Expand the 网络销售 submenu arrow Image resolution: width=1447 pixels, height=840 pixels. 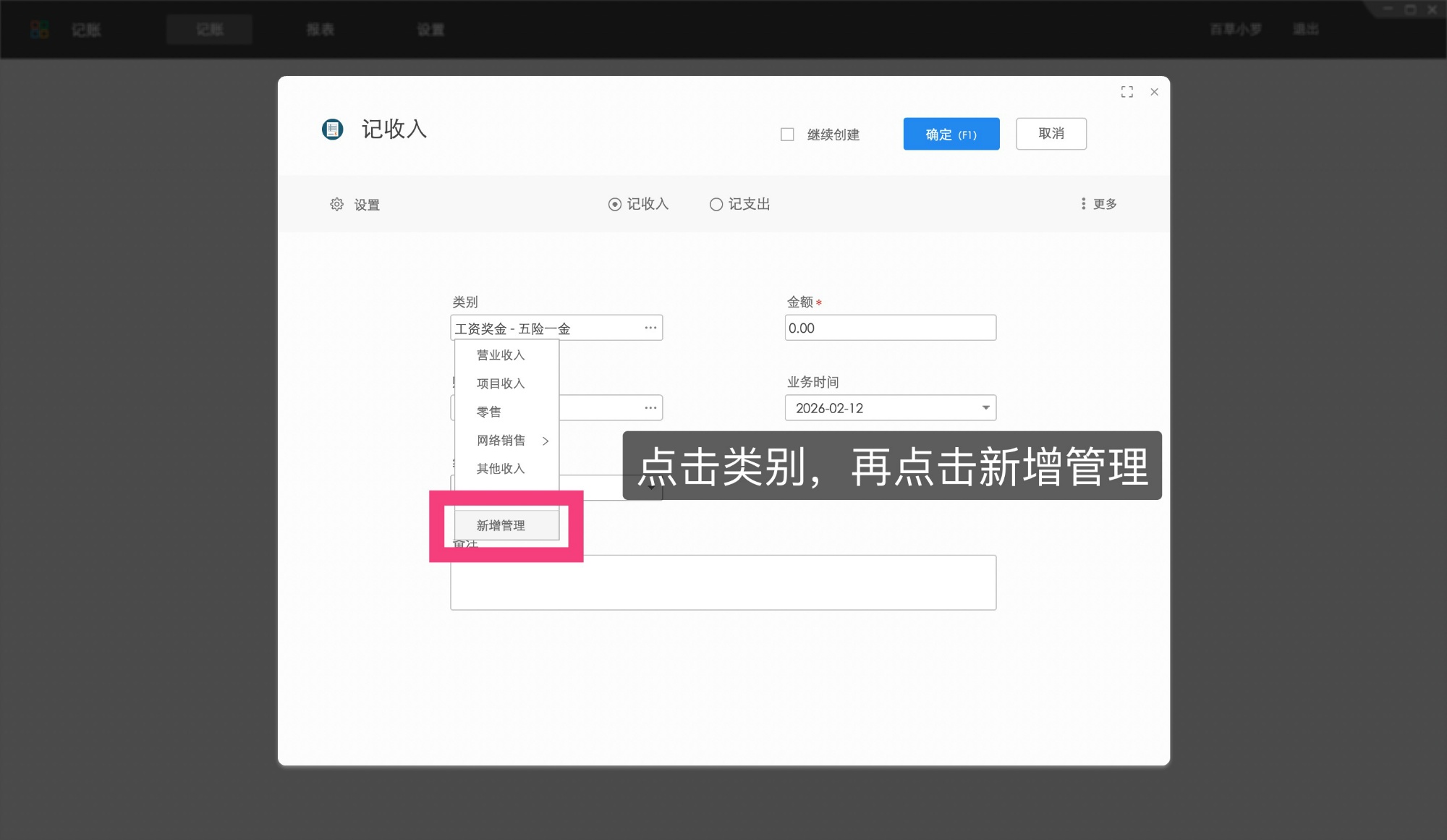click(546, 441)
